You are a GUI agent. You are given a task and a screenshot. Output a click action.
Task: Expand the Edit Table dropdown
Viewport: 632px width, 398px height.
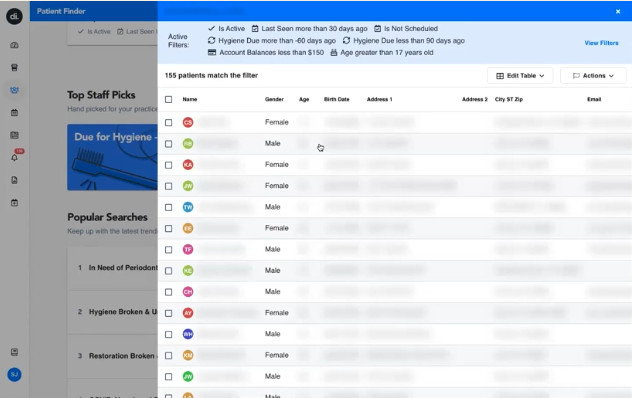pos(520,75)
